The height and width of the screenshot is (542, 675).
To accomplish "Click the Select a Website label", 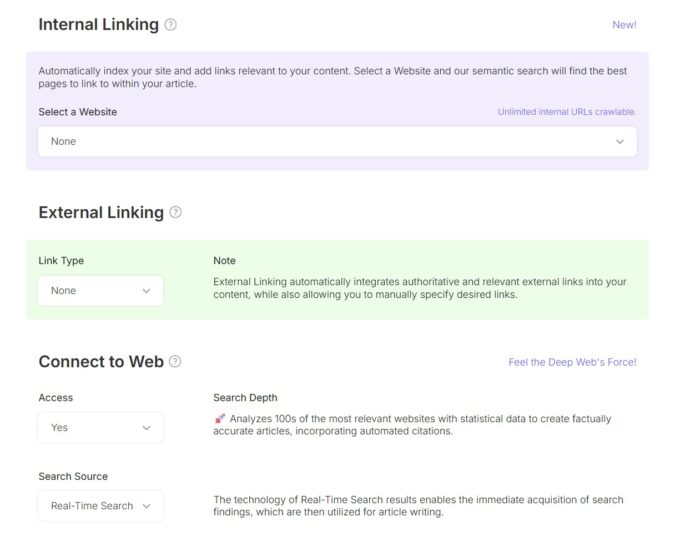I will pos(77,112).
